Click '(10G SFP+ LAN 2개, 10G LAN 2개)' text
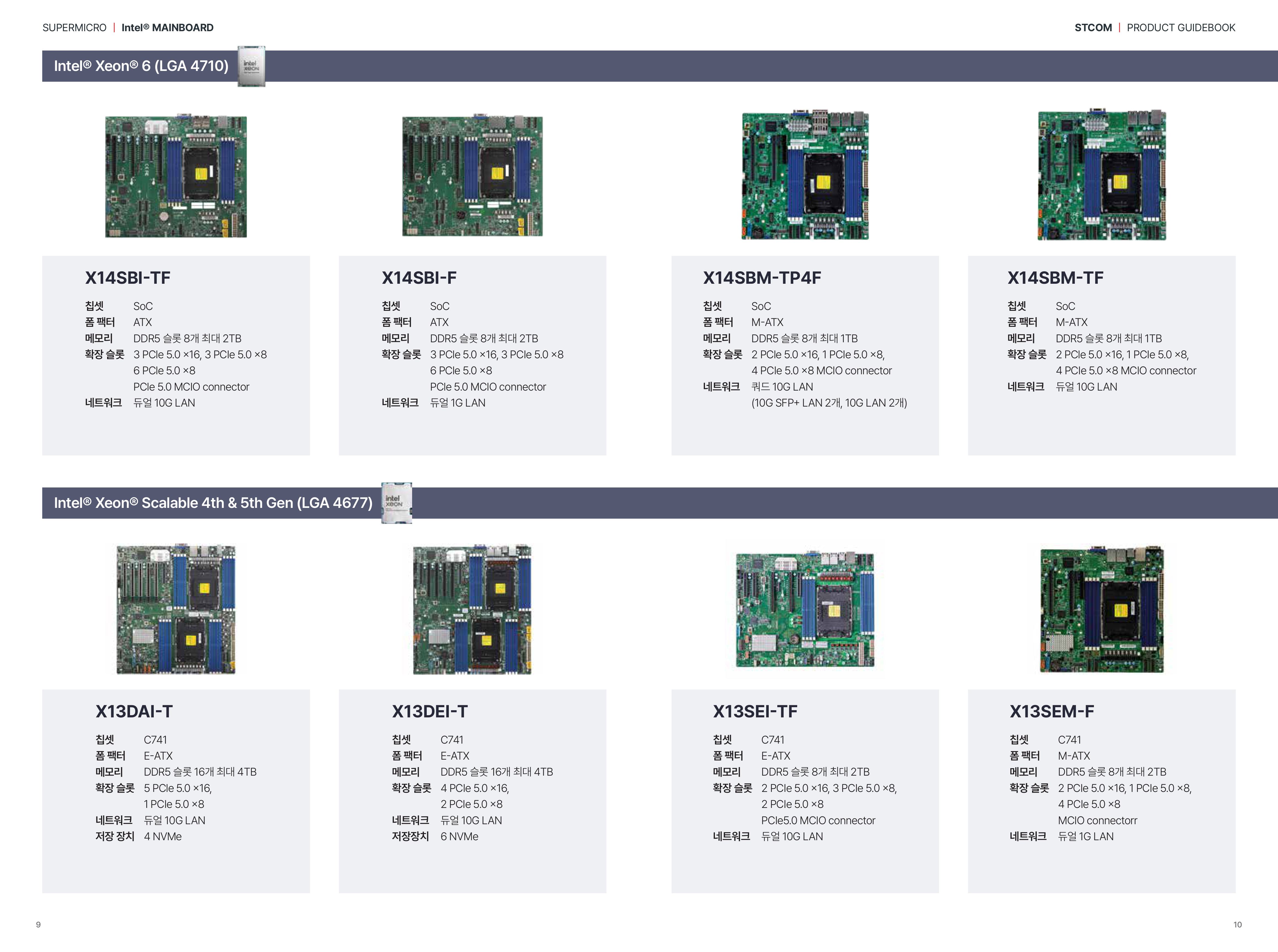This screenshot has height=952, width=1278. coord(829,403)
